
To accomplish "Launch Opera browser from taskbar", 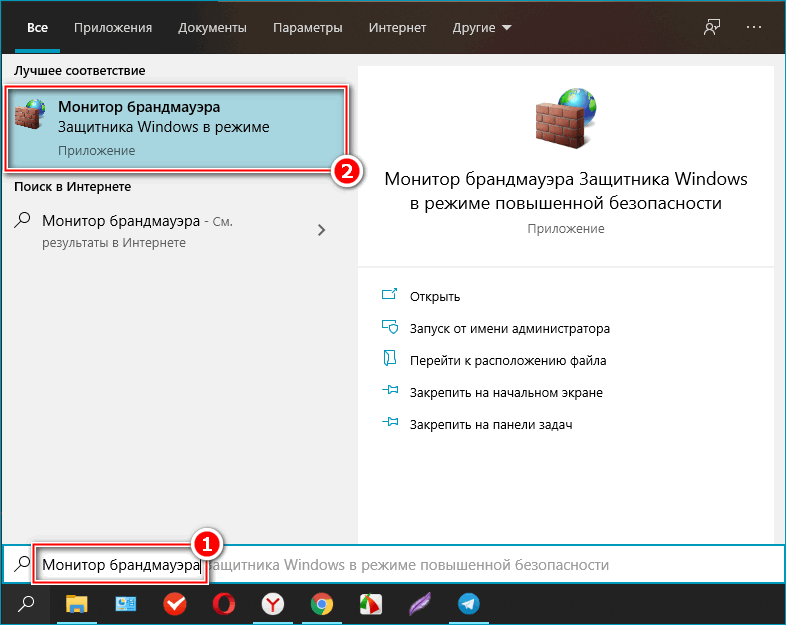I will point(224,604).
